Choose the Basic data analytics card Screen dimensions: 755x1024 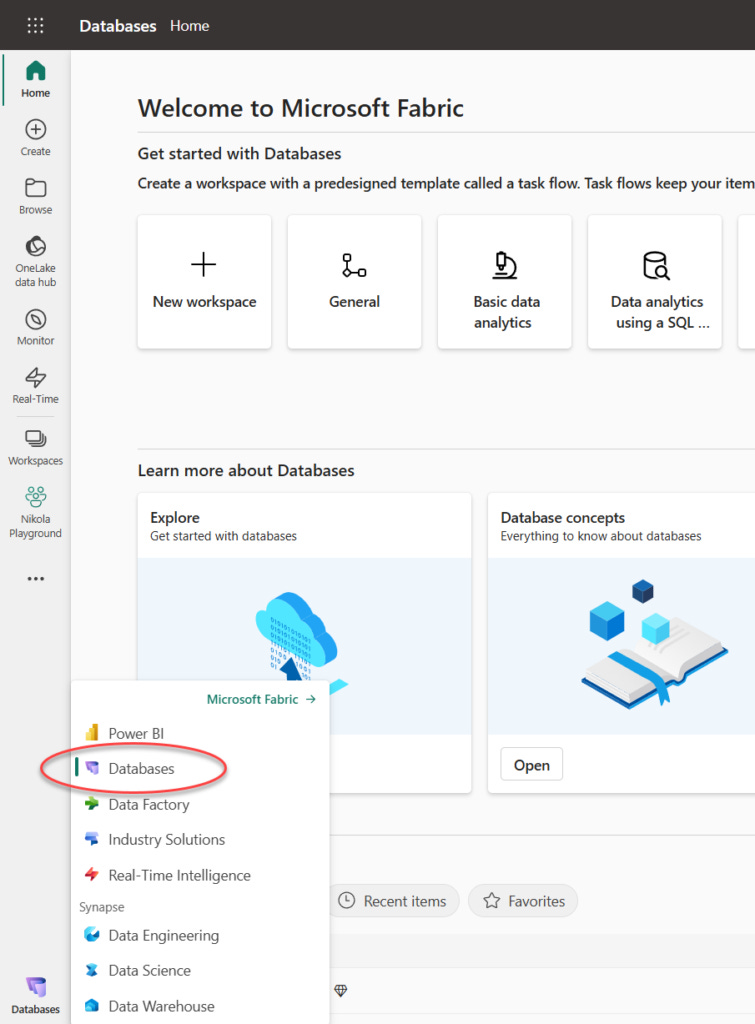tap(505, 282)
